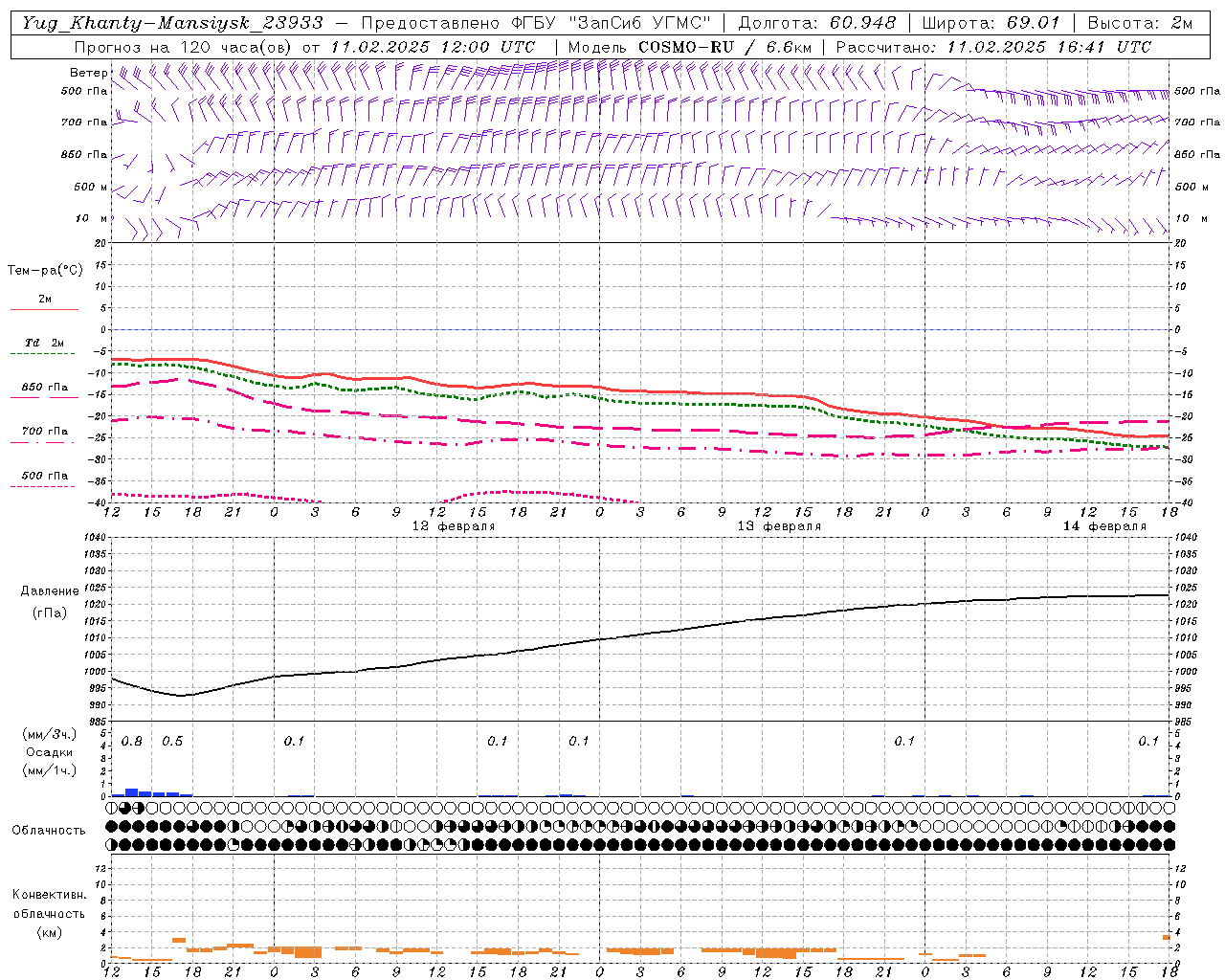The height and width of the screenshot is (980, 1225).
Task: Click the 985 value on left pressure axis
Action: [x=99, y=722]
